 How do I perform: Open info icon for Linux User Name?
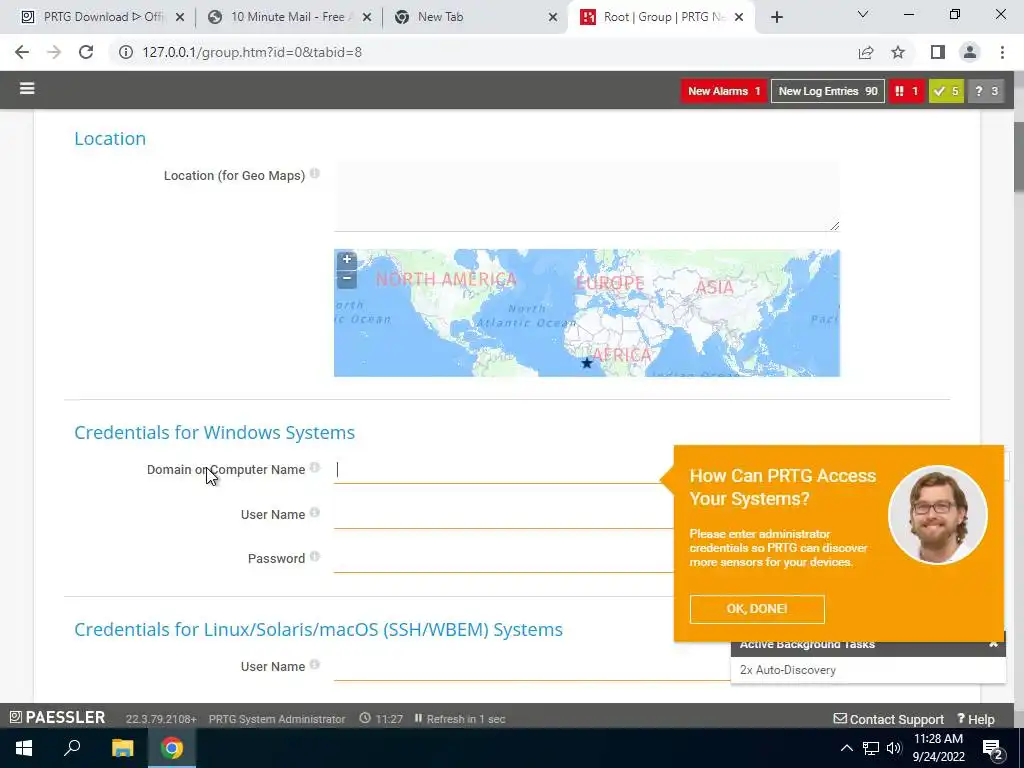point(315,665)
